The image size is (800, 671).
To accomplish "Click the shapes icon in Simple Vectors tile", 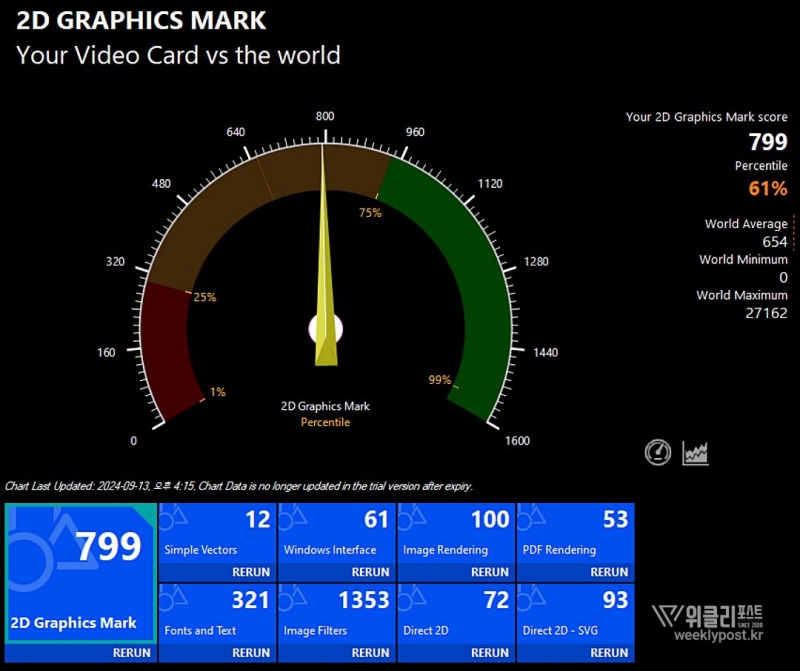I will pos(174,517).
